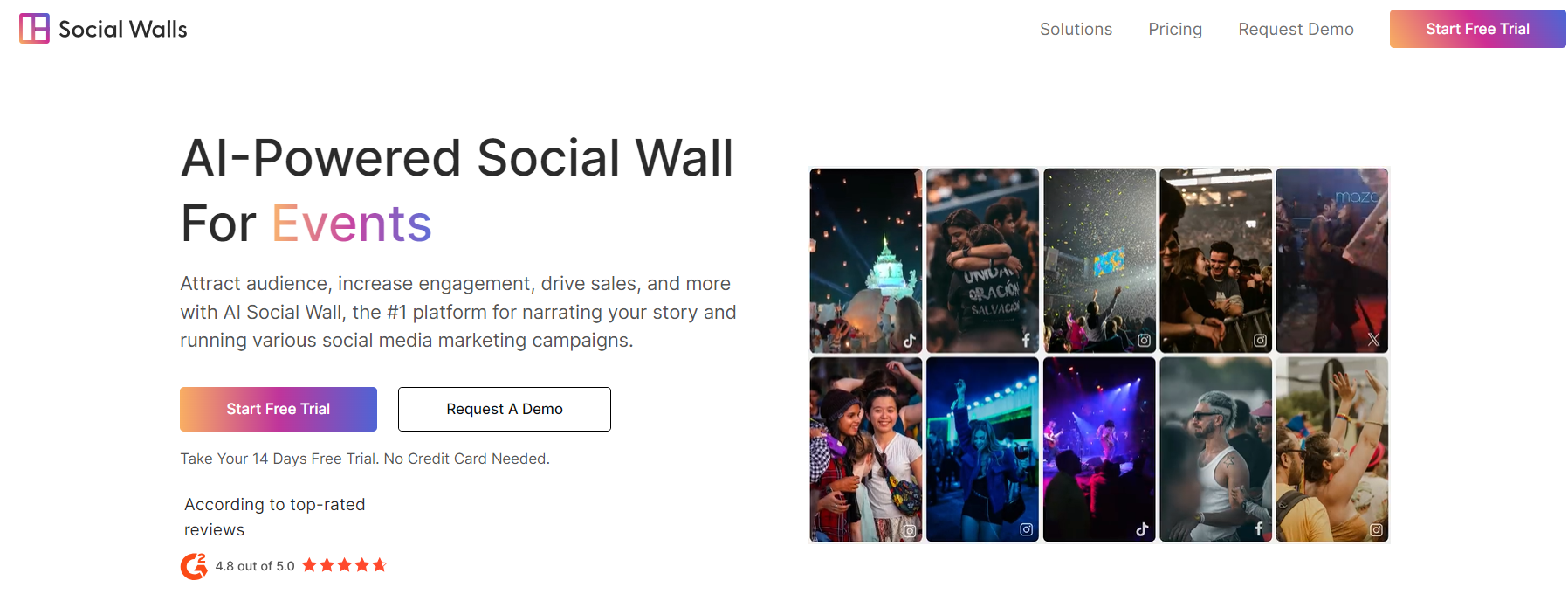Screen dimensions: 1568x594
Task: Click the TikTok icon on the purple stage photo
Action: (1142, 528)
